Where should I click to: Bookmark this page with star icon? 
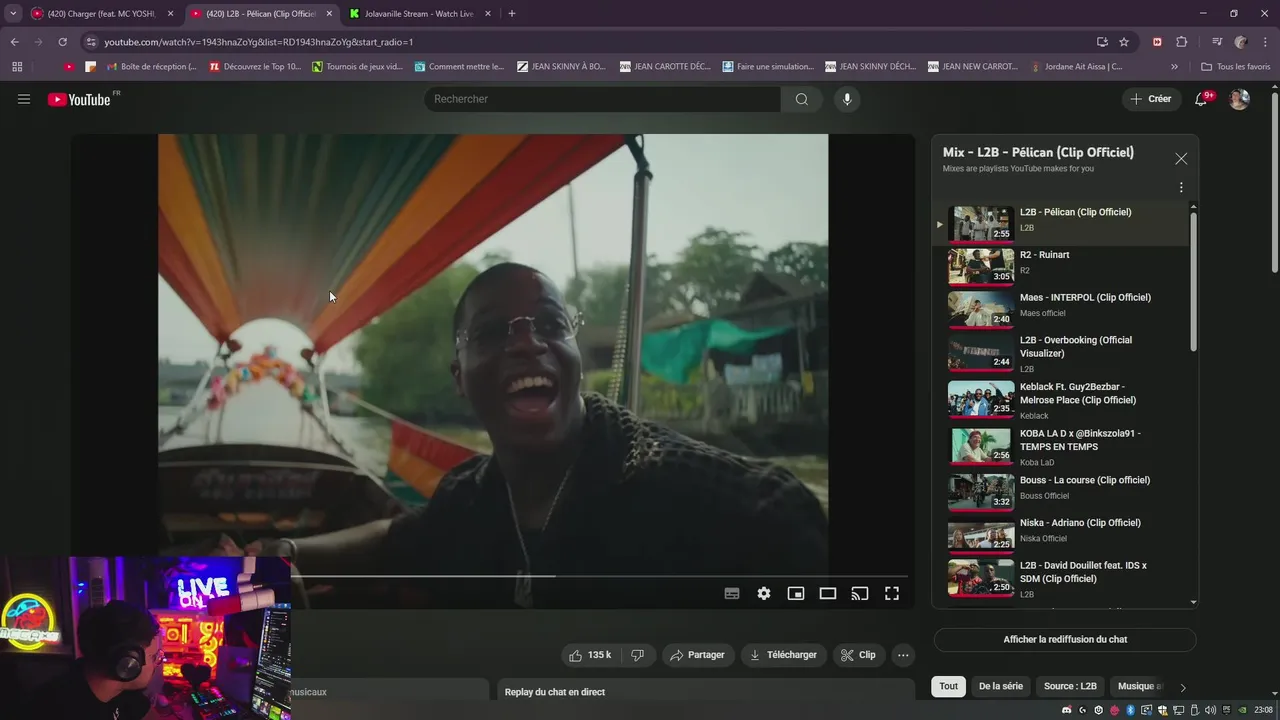click(1124, 42)
